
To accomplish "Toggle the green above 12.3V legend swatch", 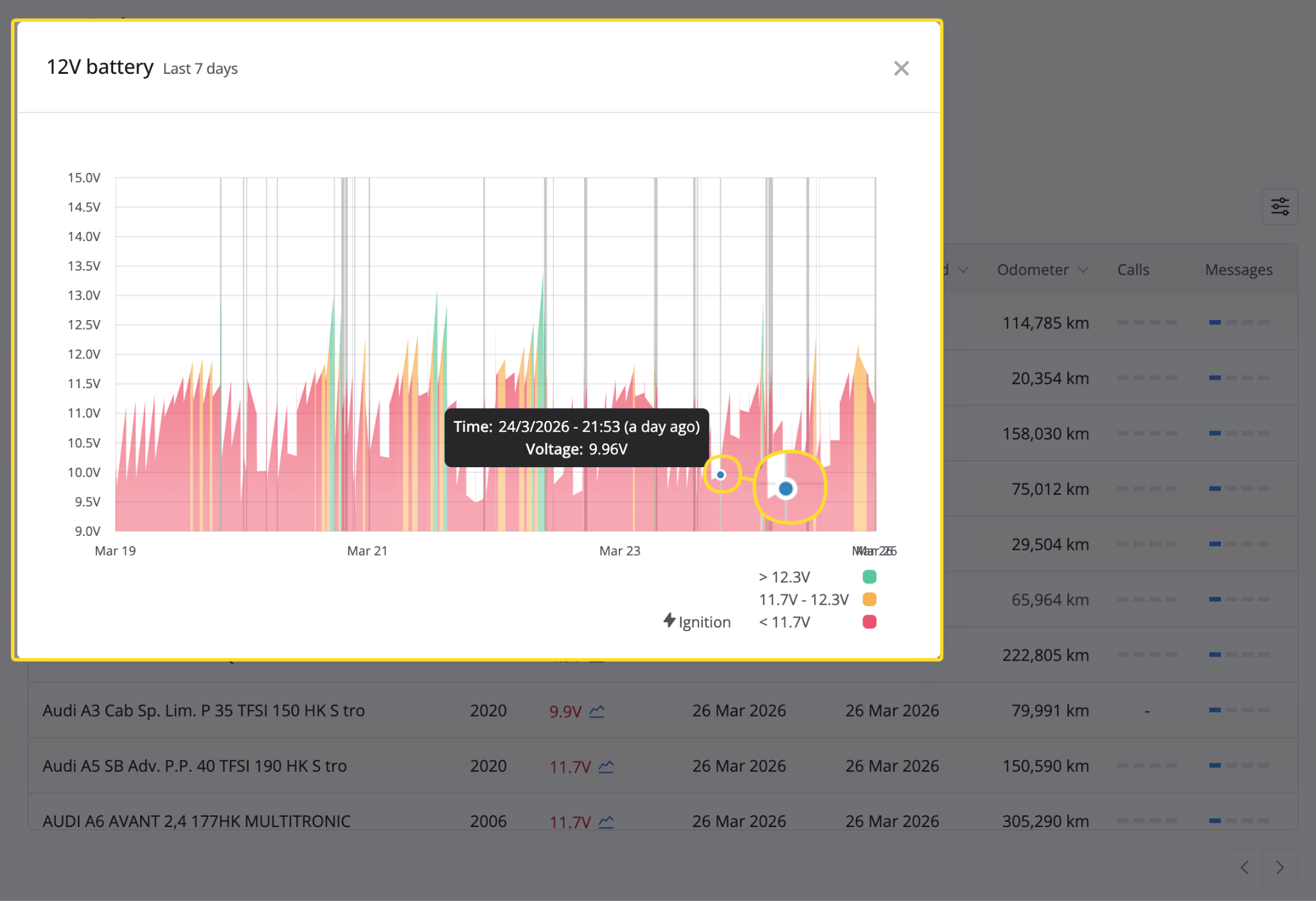I will tap(869, 576).
